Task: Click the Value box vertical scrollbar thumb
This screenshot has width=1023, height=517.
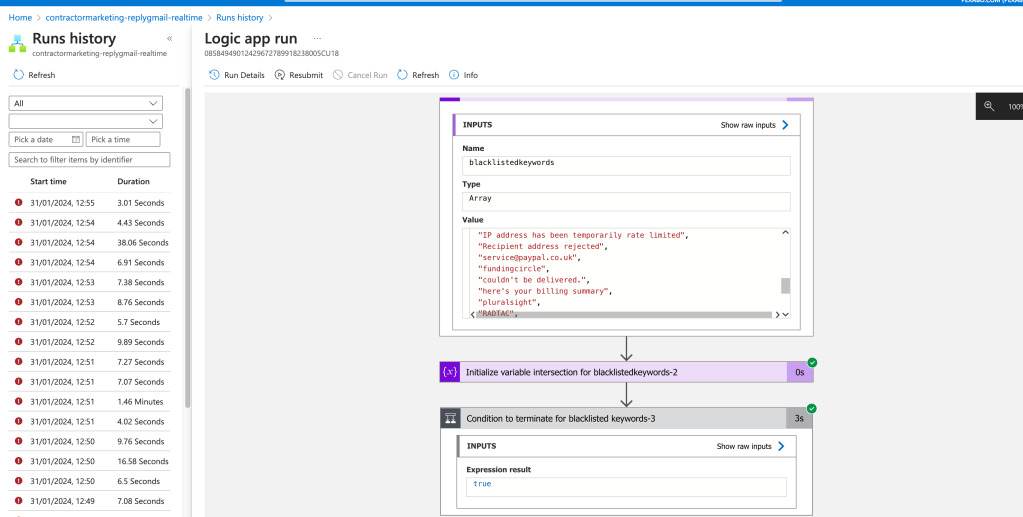Action: [786, 285]
